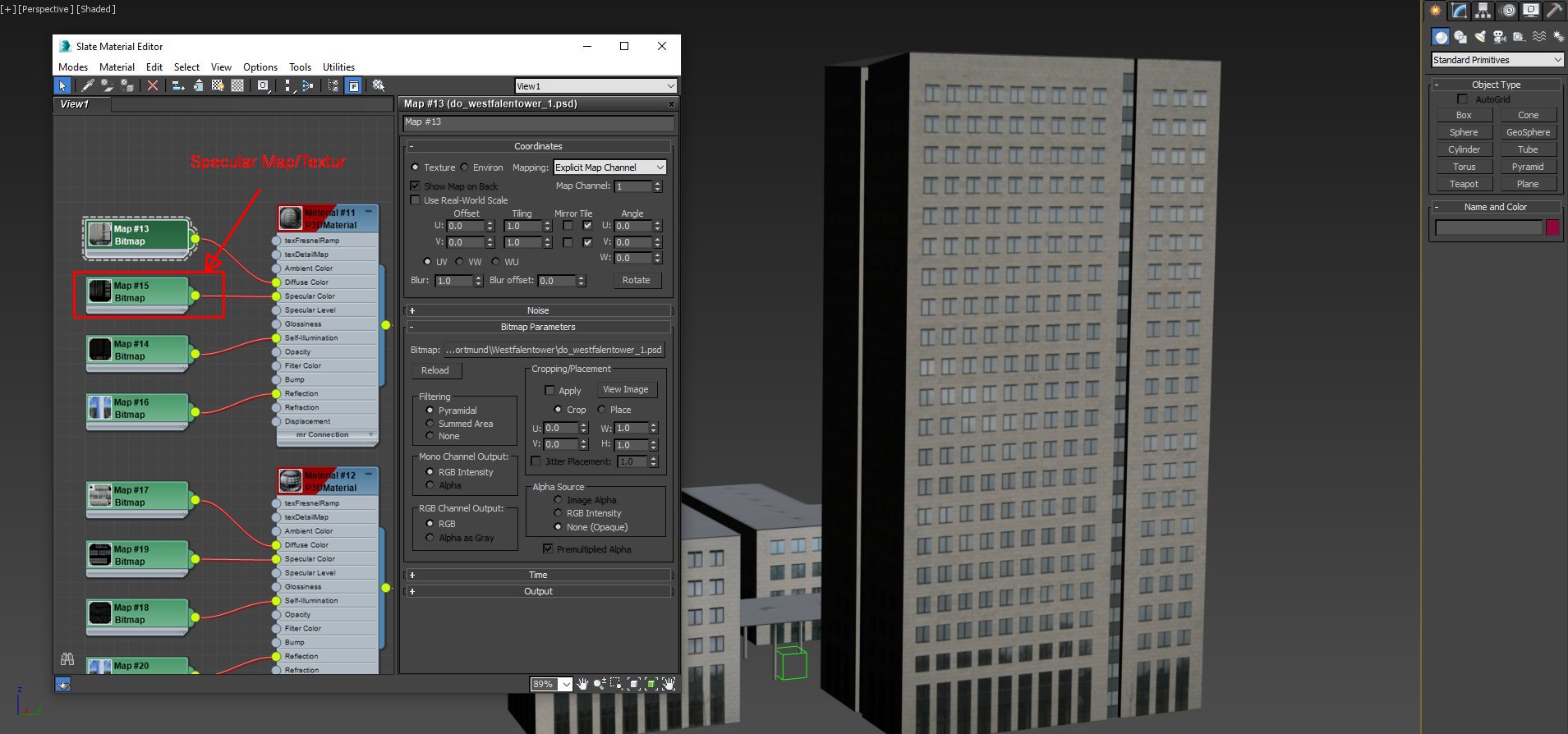
Task: Click the GeoSphere primitive button
Action: pos(1528,132)
